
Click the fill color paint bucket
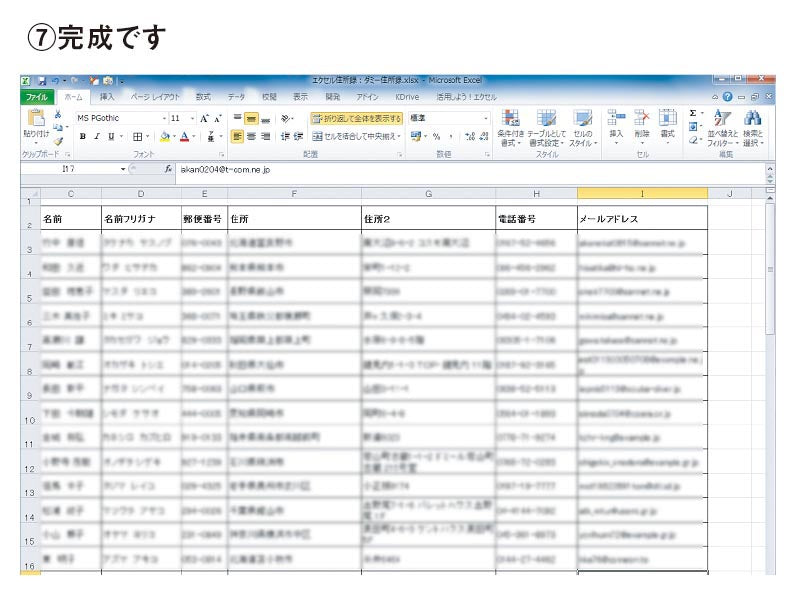point(165,137)
